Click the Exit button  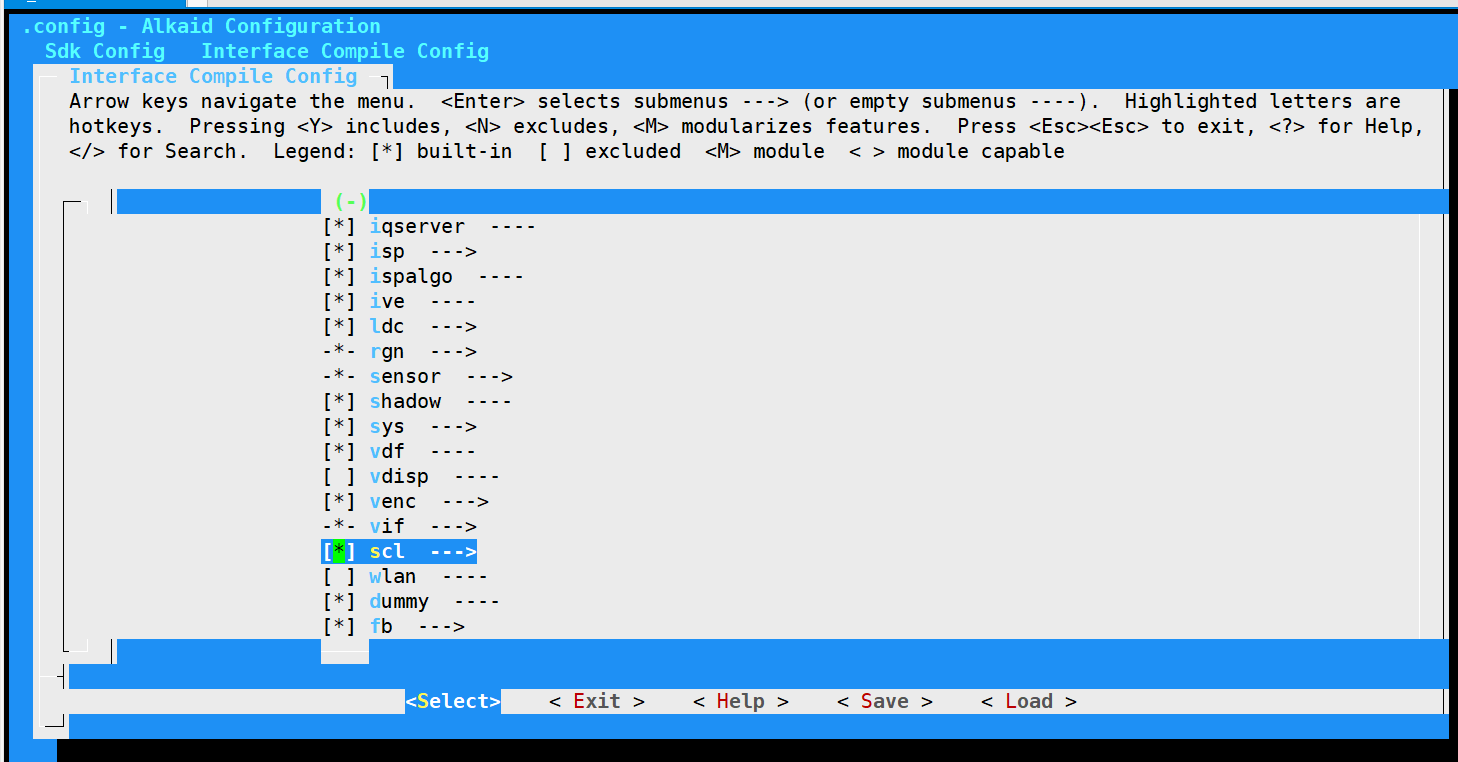coord(597,702)
